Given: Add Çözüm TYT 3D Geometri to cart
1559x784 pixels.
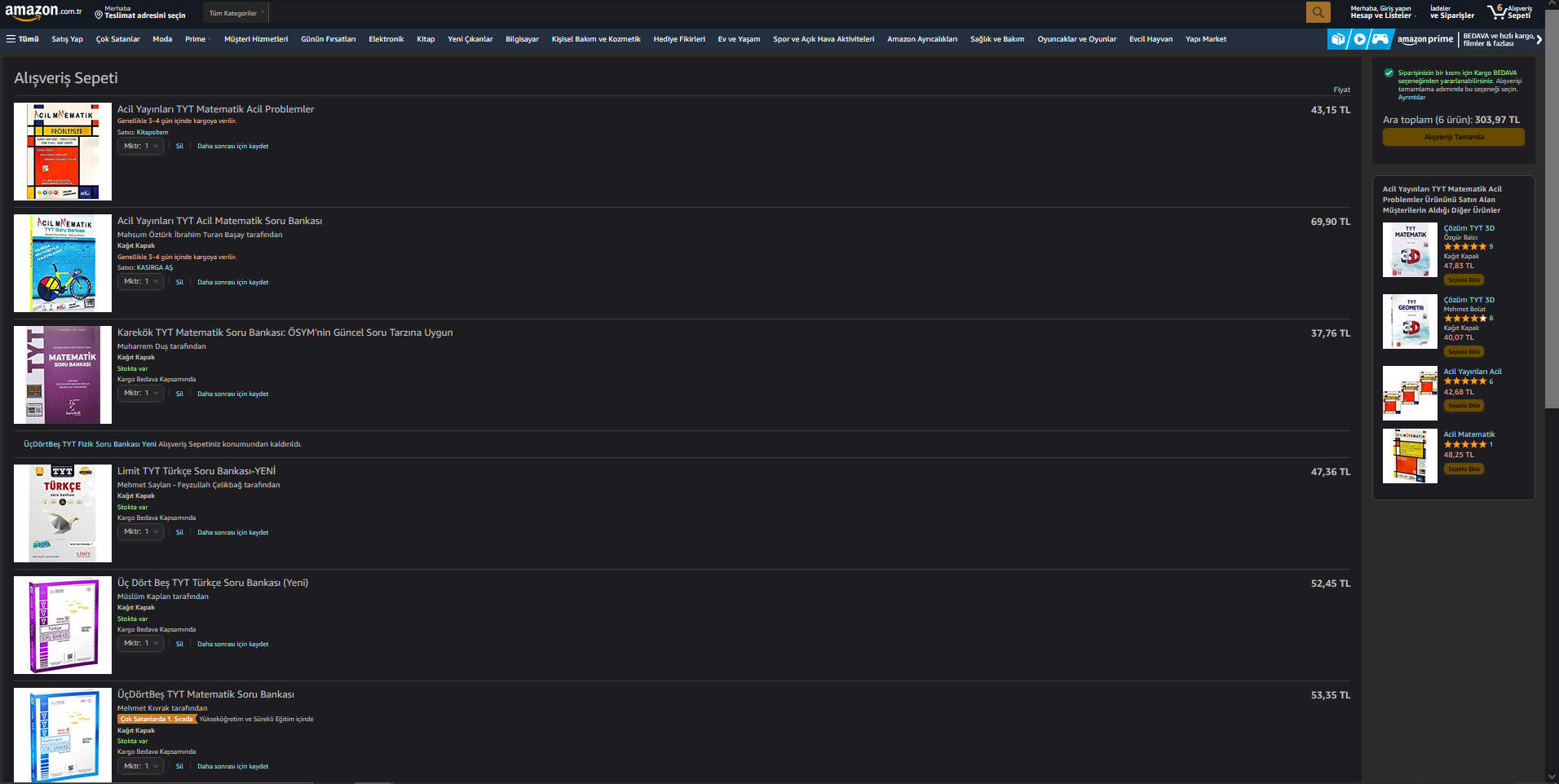Looking at the screenshot, I should [1464, 352].
